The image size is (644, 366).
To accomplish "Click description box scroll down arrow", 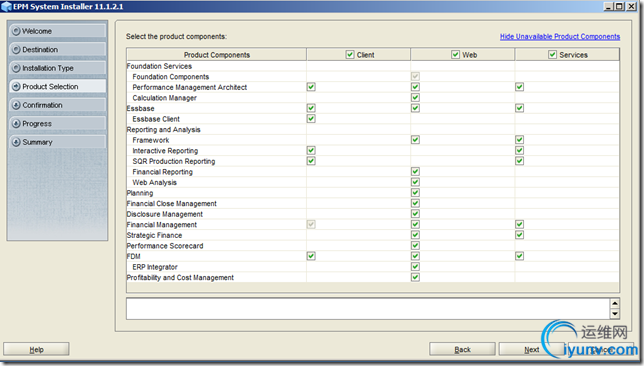I will point(615,314).
